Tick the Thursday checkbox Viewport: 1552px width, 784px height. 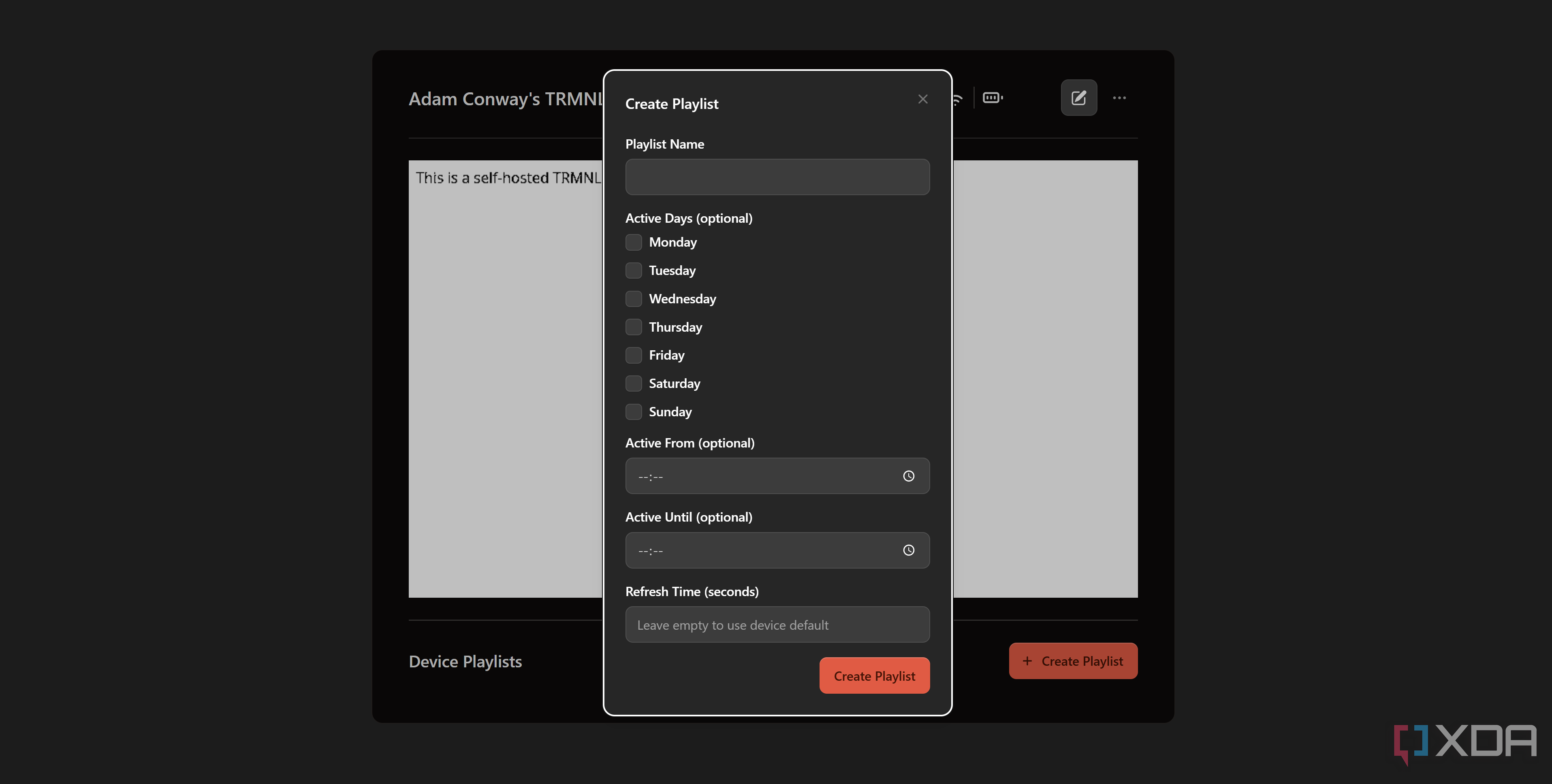point(633,327)
